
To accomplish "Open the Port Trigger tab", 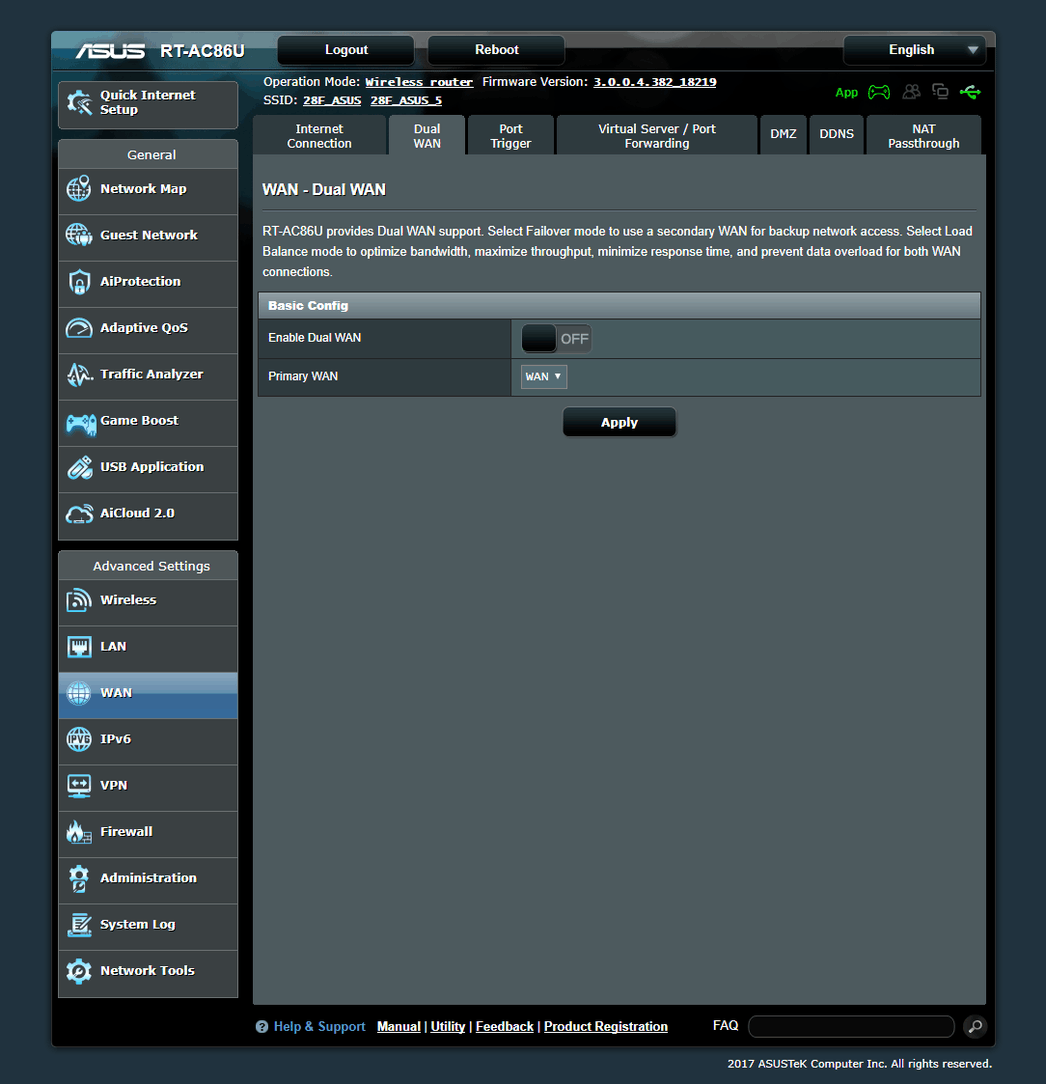I will coord(511,136).
